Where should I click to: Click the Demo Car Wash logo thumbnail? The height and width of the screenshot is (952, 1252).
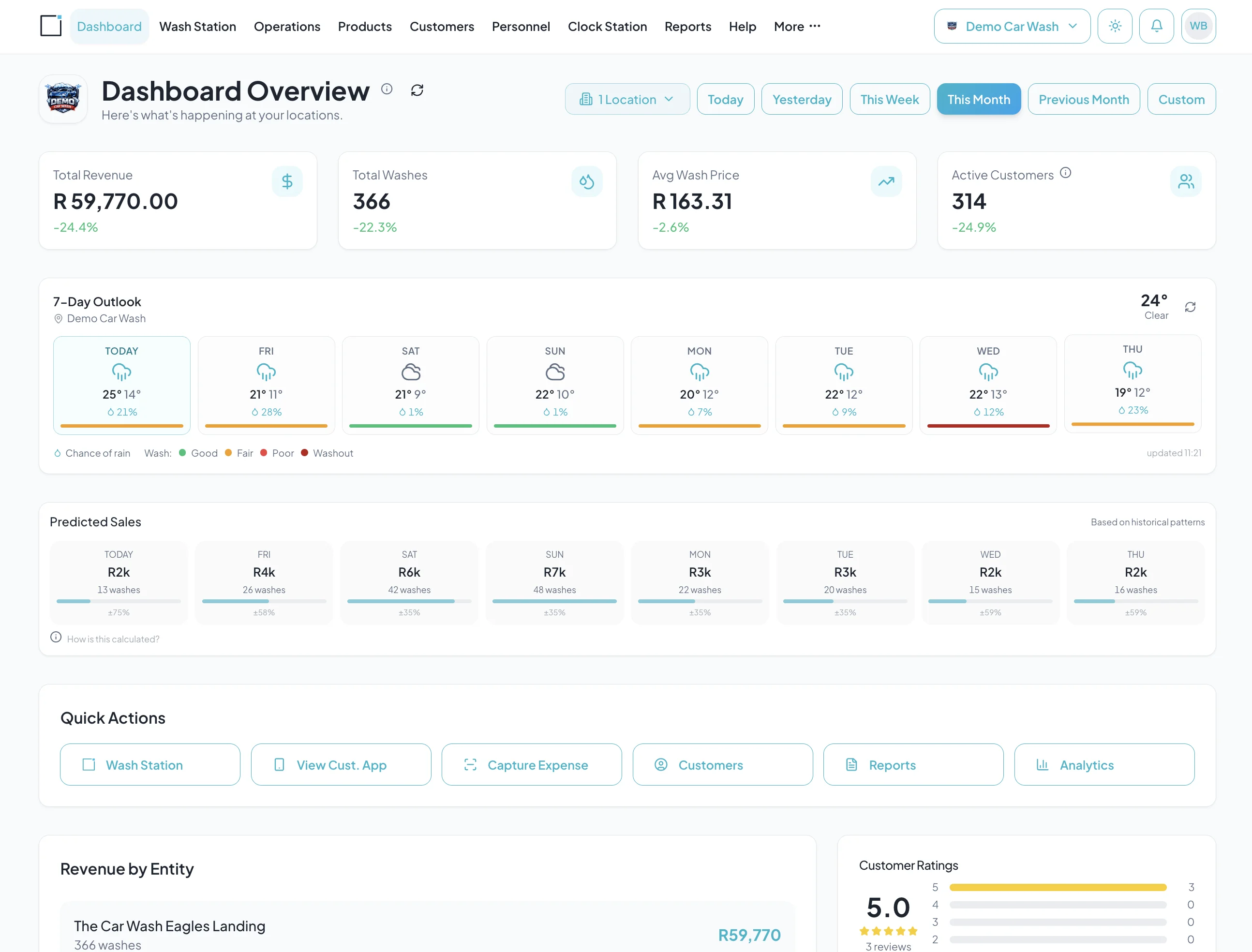pos(63,99)
